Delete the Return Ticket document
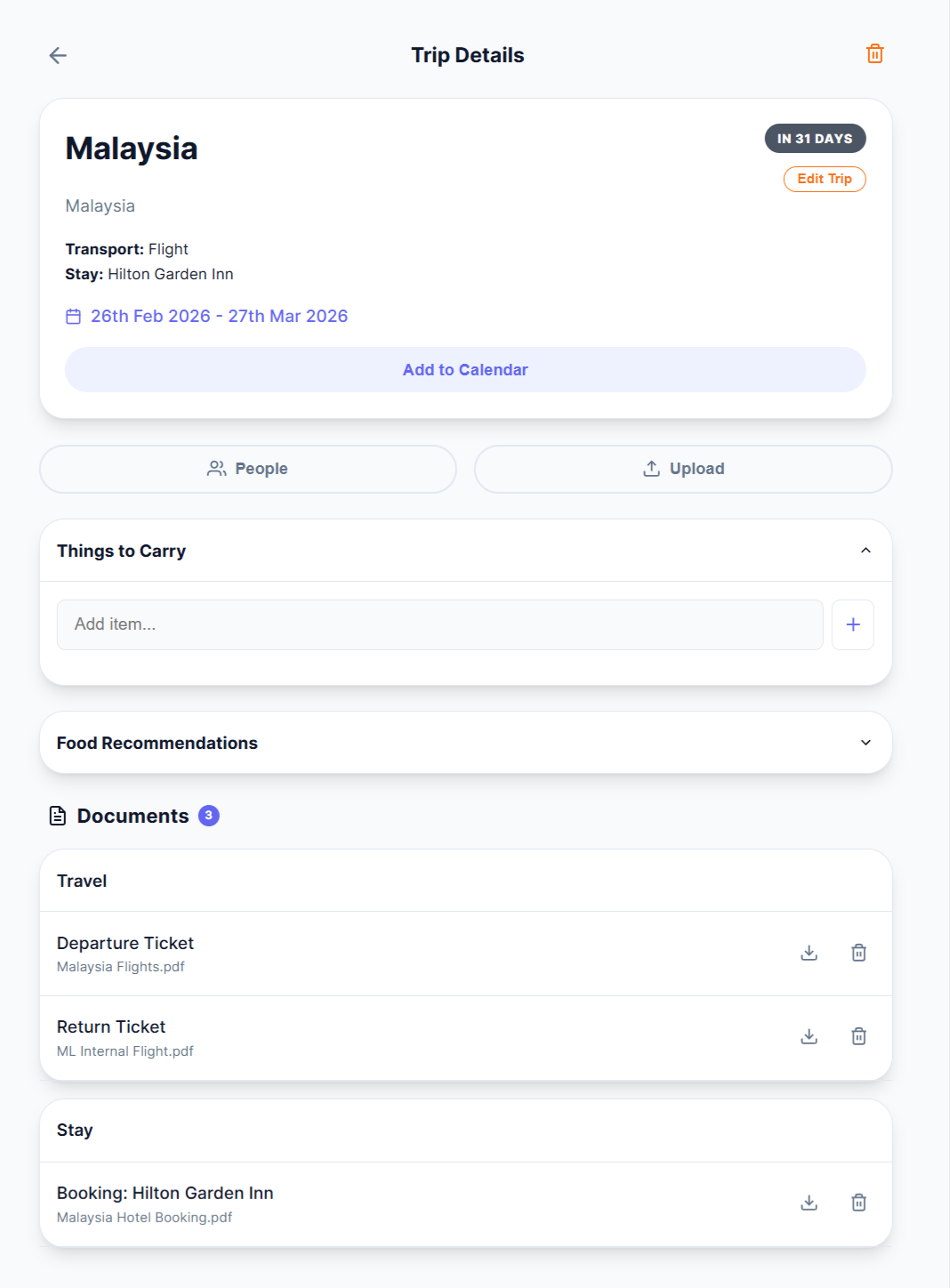Image resolution: width=950 pixels, height=1288 pixels. coord(858,1035)
